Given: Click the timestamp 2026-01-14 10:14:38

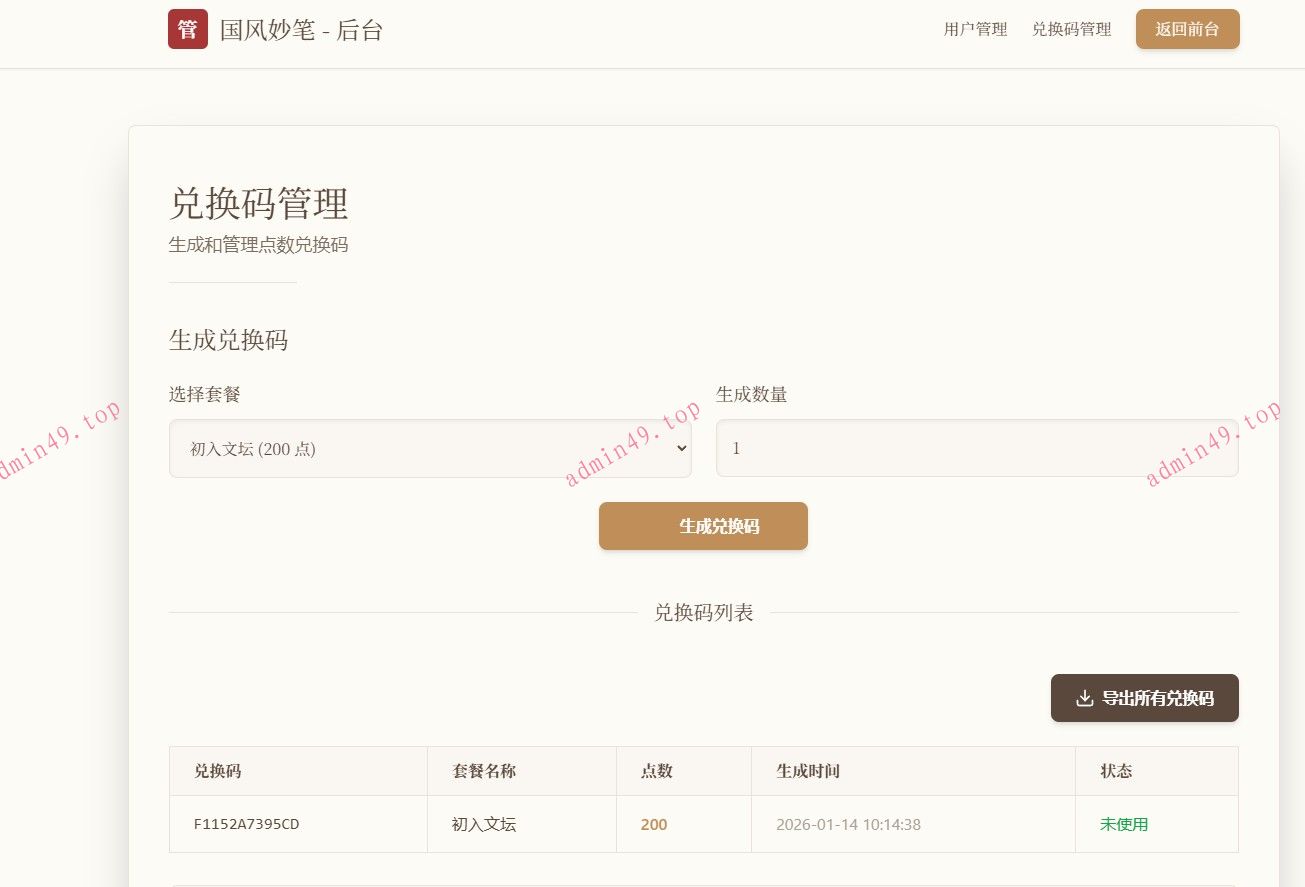Looking at the screenshot, I should 848,825.
